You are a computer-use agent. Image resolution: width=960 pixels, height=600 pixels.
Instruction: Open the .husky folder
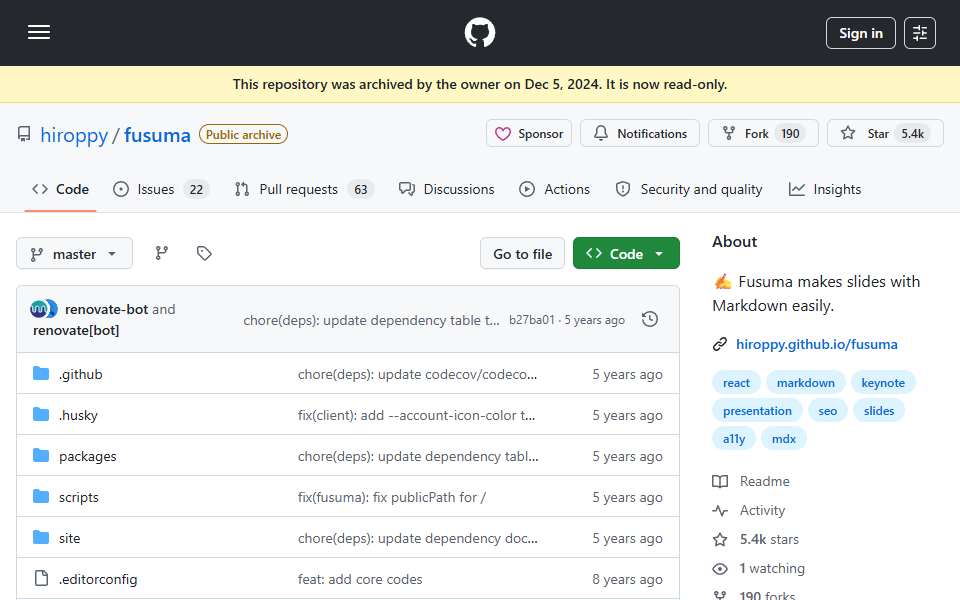pos(78,415)
